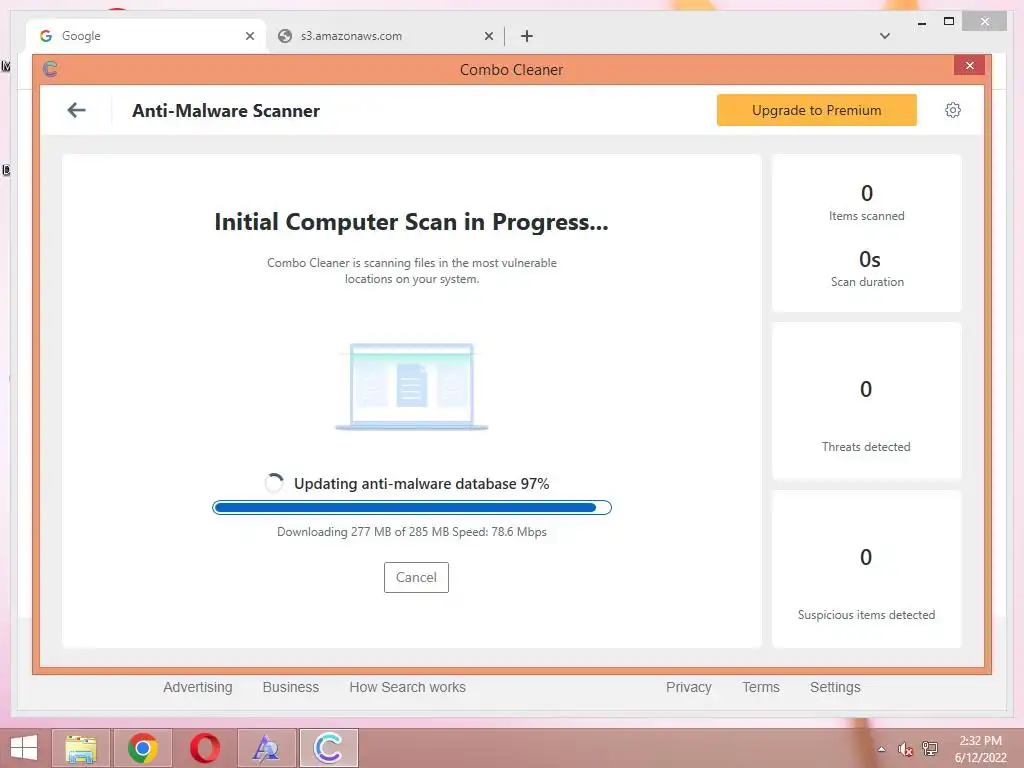Click the network tray icon

coord(930,749)
